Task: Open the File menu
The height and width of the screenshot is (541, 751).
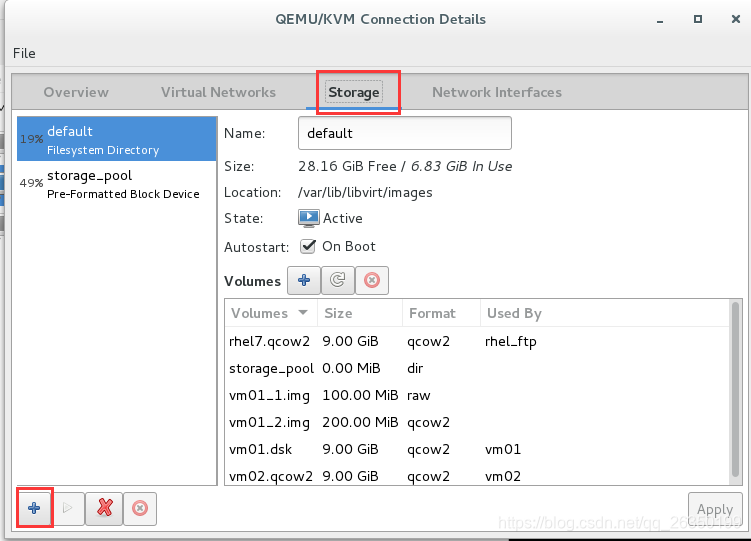Action: 24,53
